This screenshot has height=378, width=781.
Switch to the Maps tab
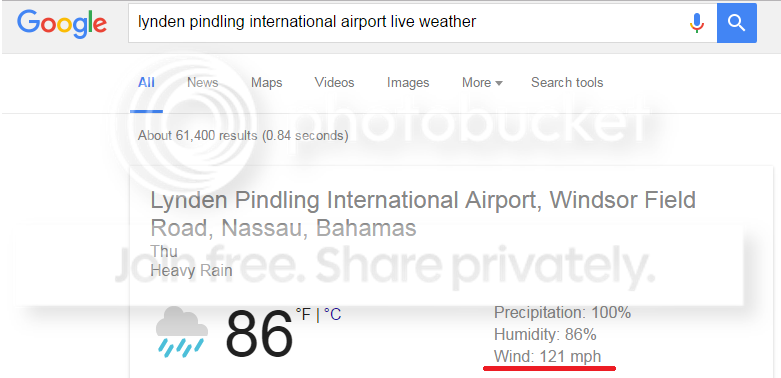[x=266, y=83]
